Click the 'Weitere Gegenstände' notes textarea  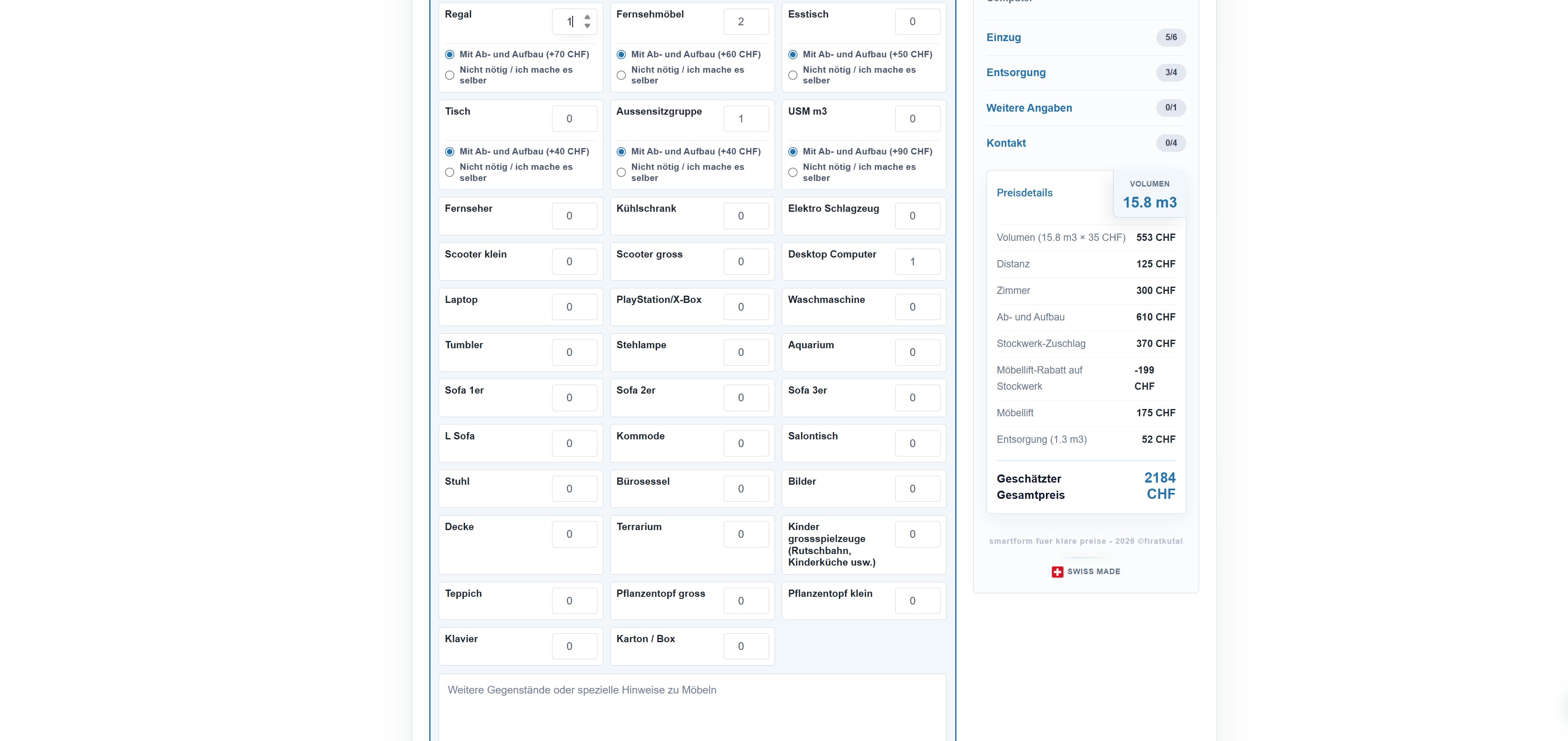click(692, 708)
